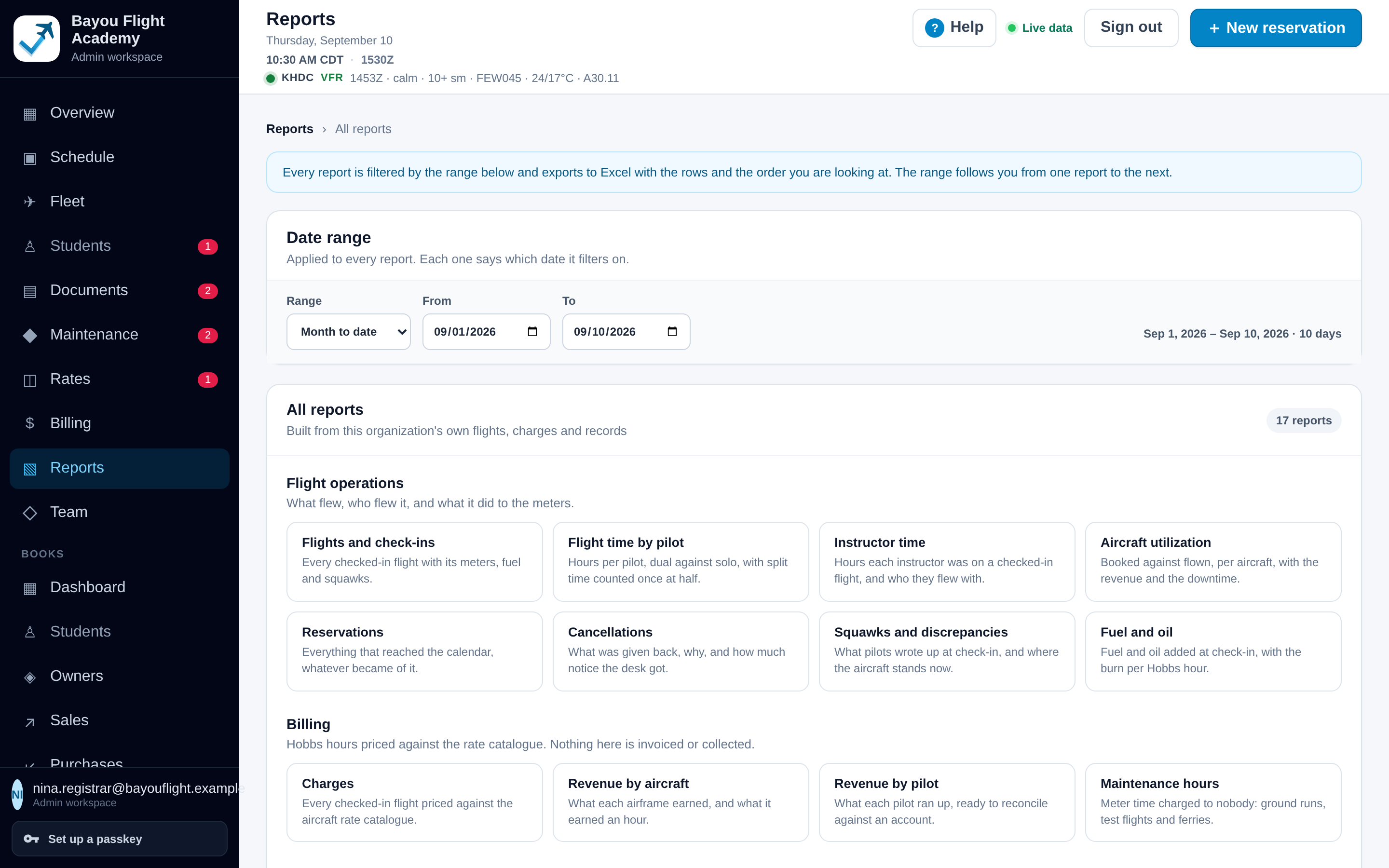The height and width of the screenshot is (868, 1389).
Task: Open the Revenue by aircraft report
Action: pyautogui.click(x=681, y=802)
